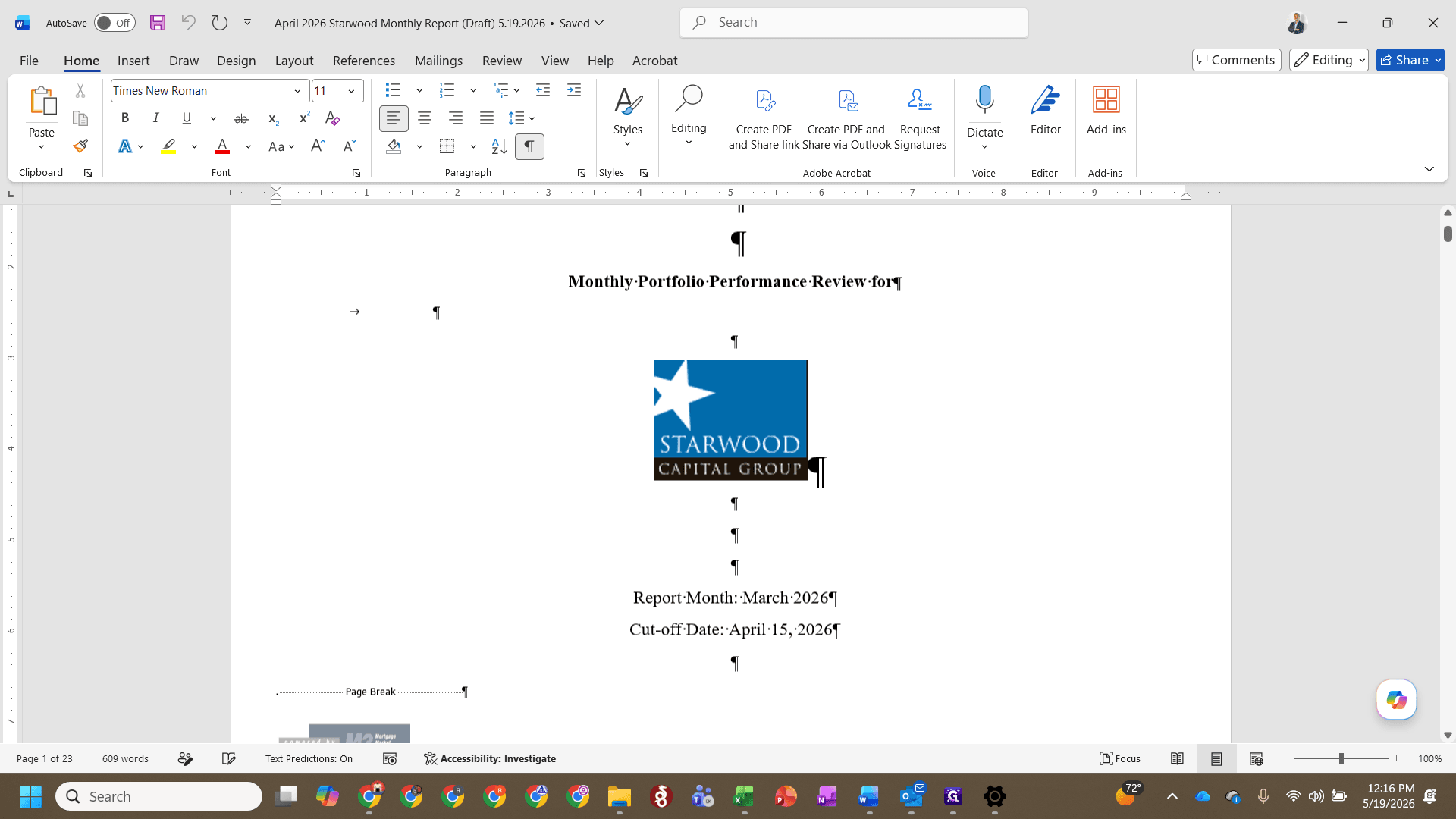
Task: Open the Editing mode dropdown
Action: point(1328,60)
